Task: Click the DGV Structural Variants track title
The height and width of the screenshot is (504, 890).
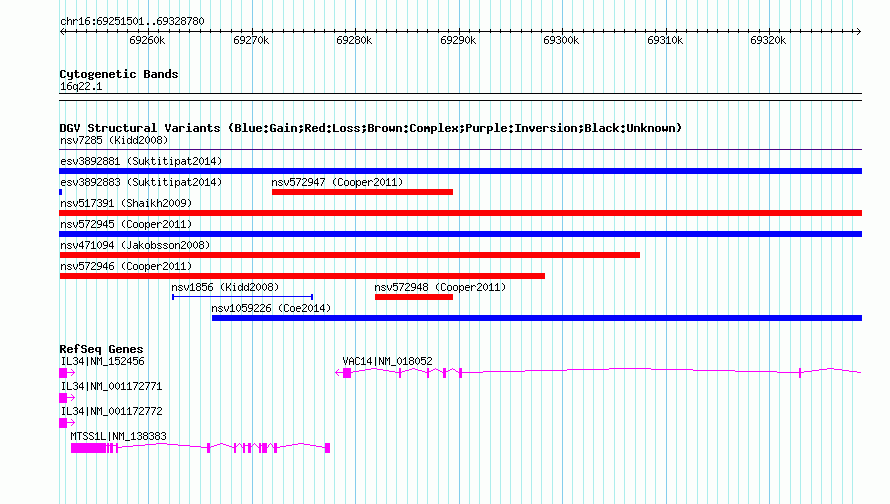Action: coord(370,128)
